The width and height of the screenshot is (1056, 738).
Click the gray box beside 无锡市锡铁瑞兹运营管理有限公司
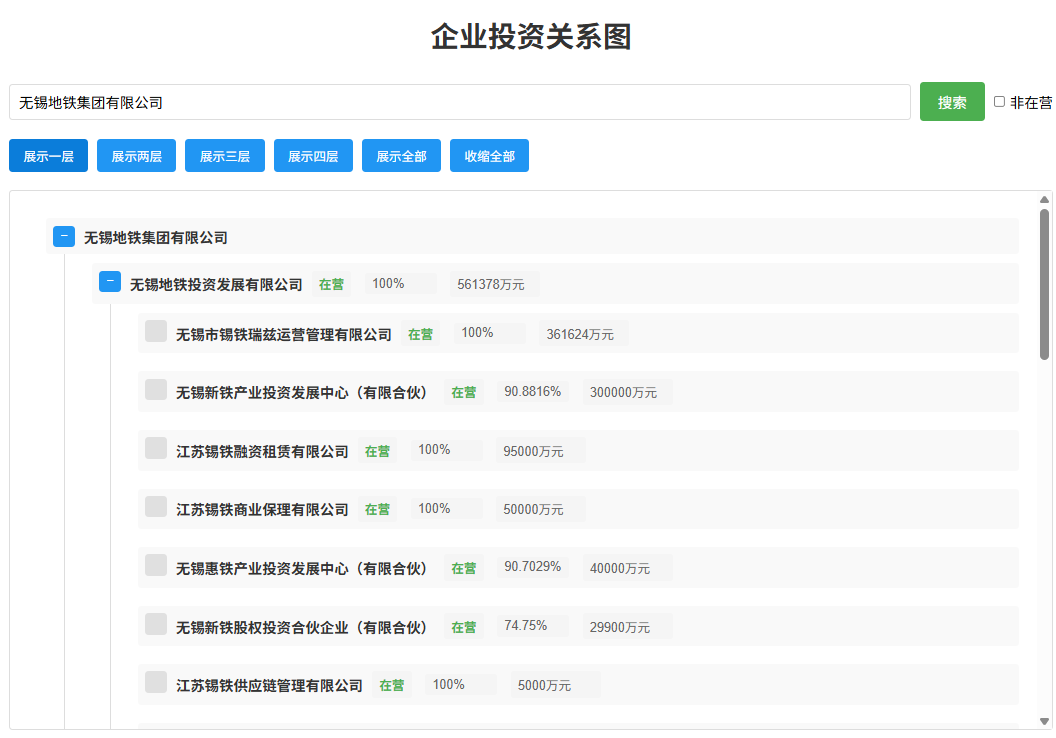[x=156, y=331]
